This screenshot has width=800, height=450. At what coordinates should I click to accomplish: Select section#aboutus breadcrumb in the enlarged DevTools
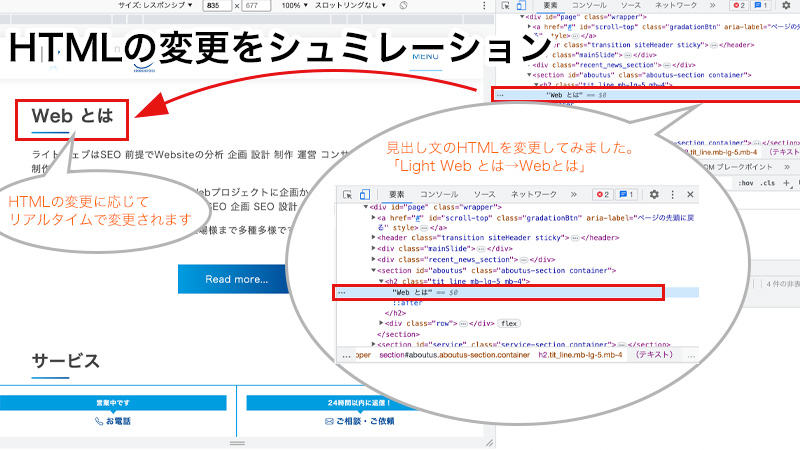pos(454,355)
